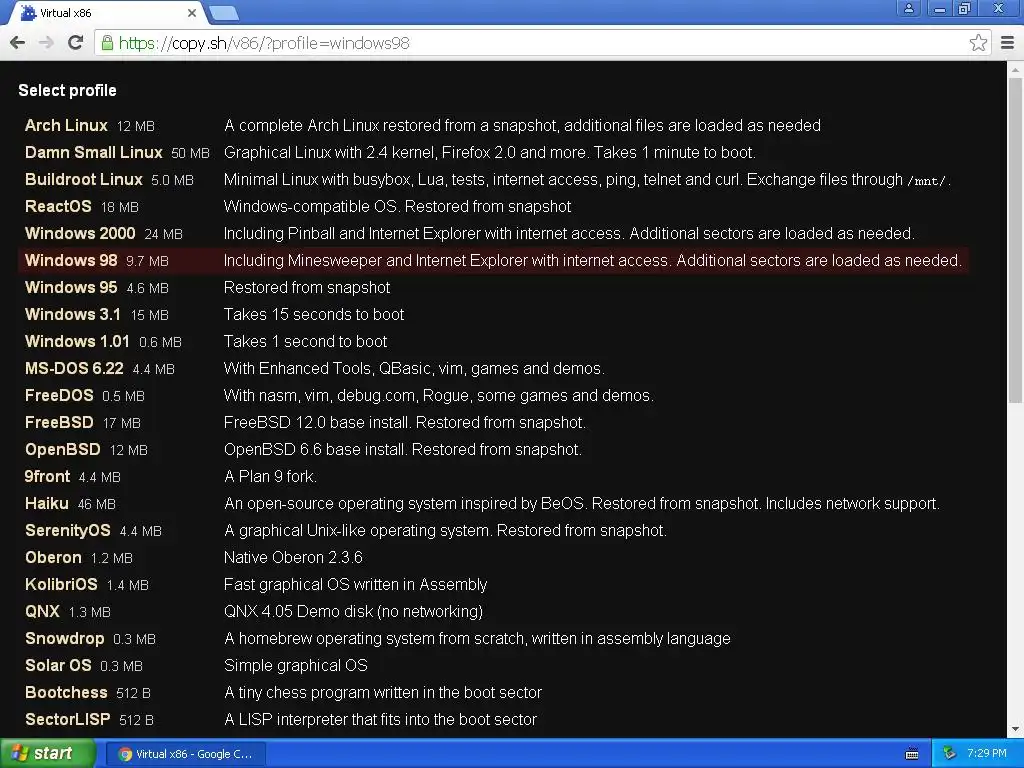Click the browser forward arrow
Viewport: 1024px width, 768px height.
point(46,43)
